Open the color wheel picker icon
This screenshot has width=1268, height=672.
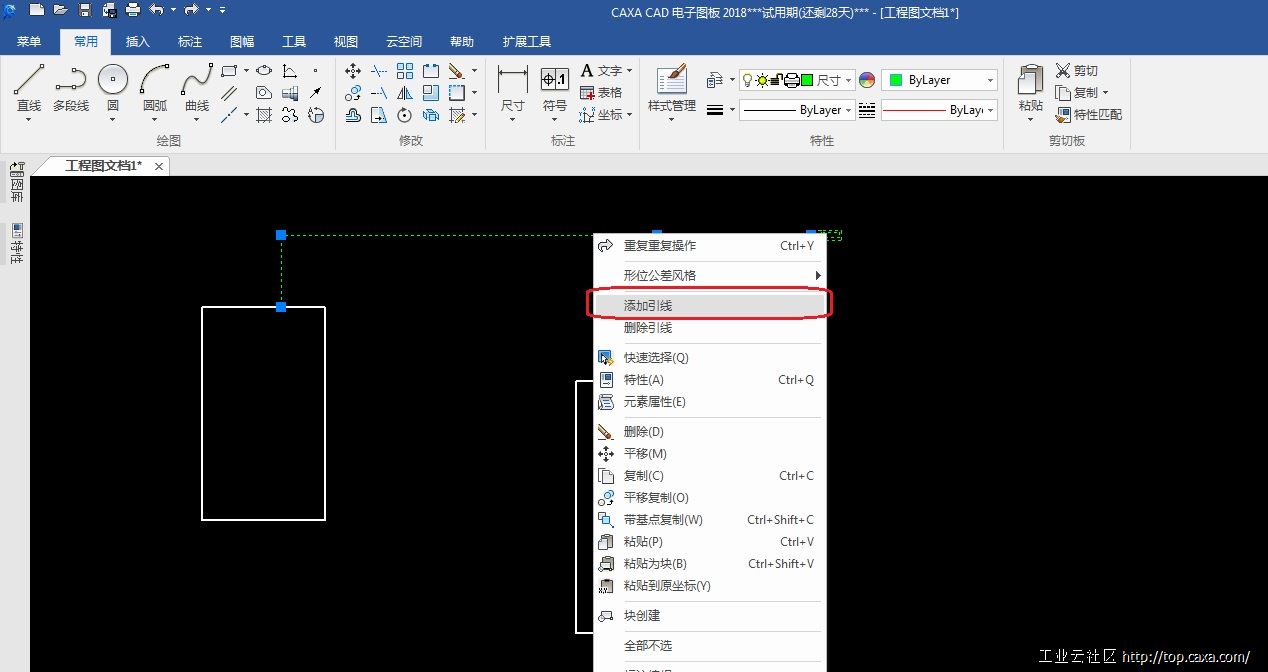(x=867, y=80)
